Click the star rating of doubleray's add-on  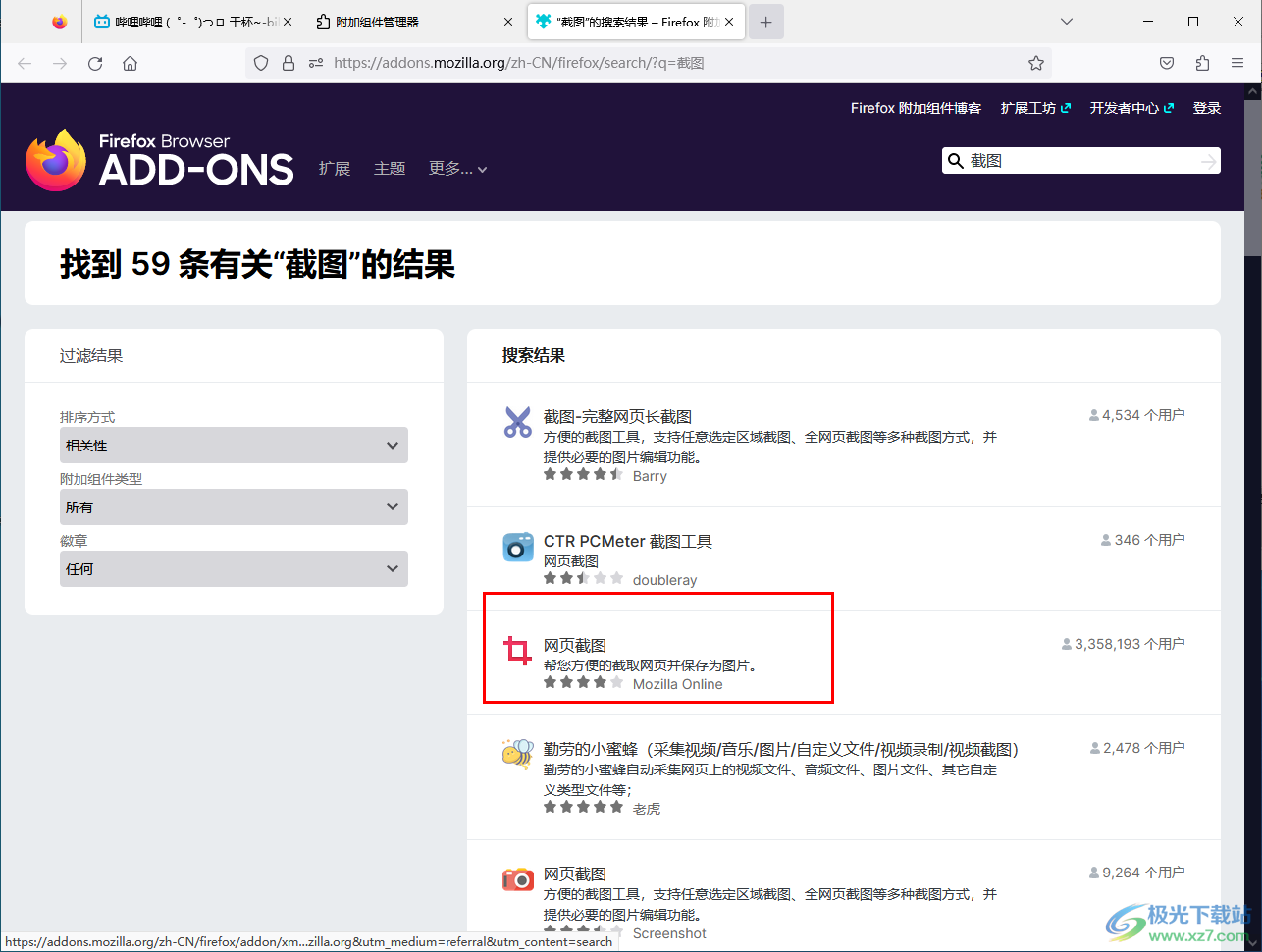pos(583,578)
